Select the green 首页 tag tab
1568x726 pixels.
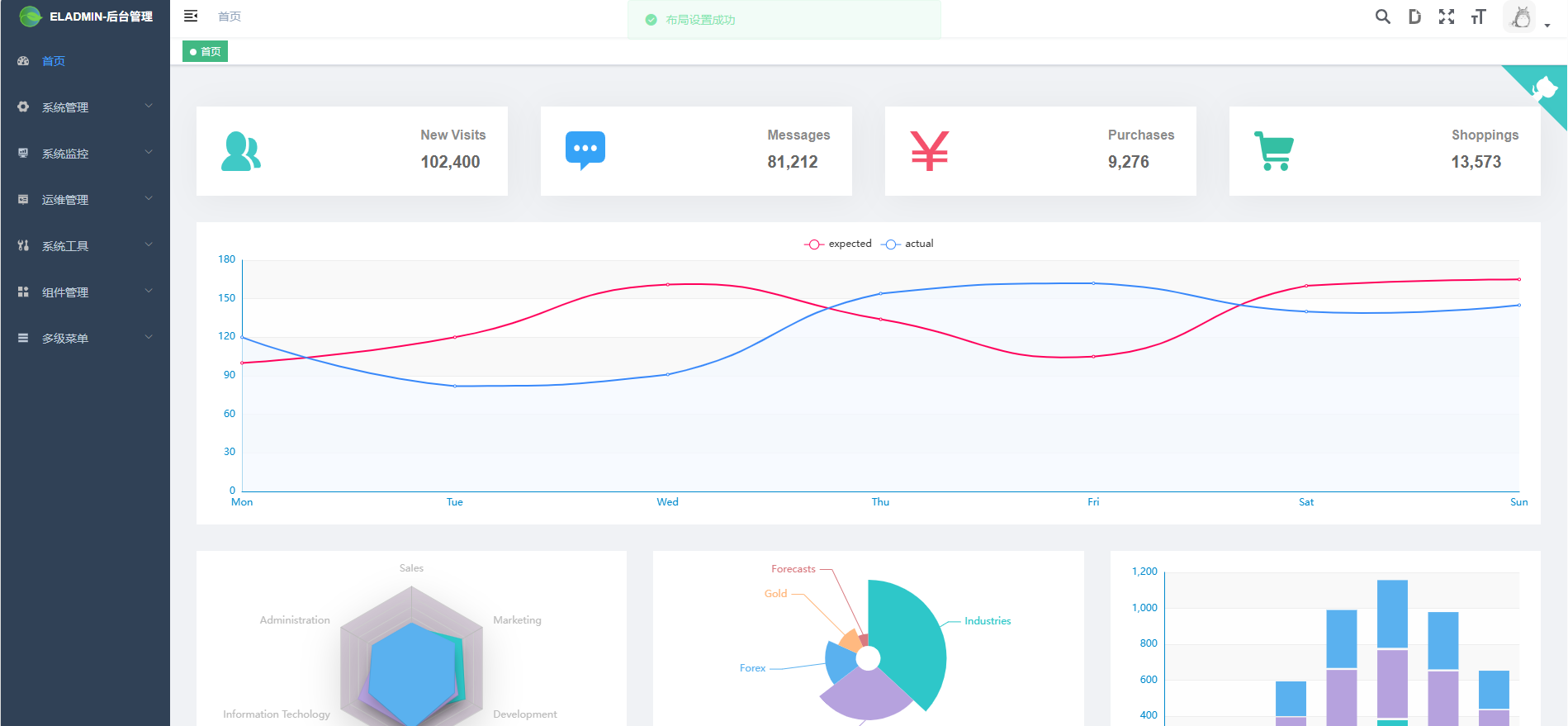point(205,51)
